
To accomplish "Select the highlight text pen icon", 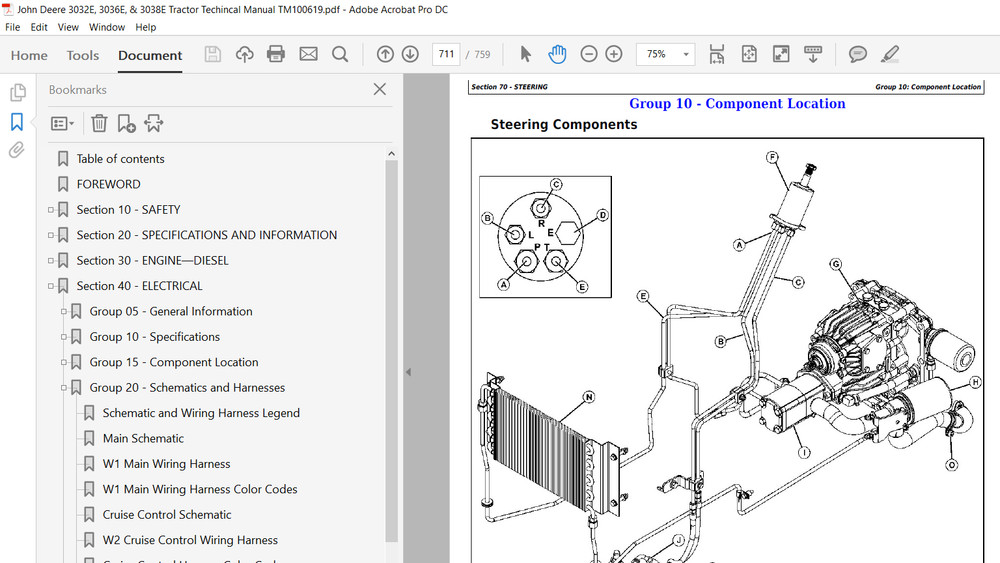I will click(x=890, y=54).
